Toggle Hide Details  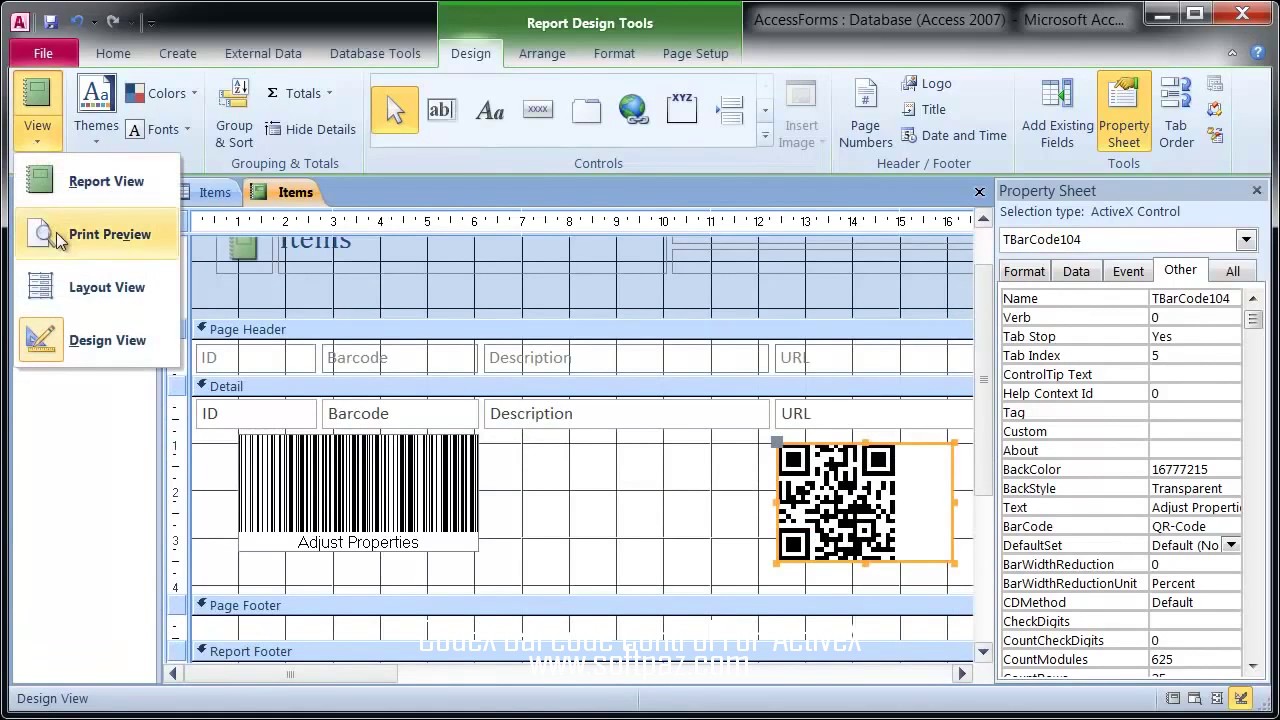(310, 129)
